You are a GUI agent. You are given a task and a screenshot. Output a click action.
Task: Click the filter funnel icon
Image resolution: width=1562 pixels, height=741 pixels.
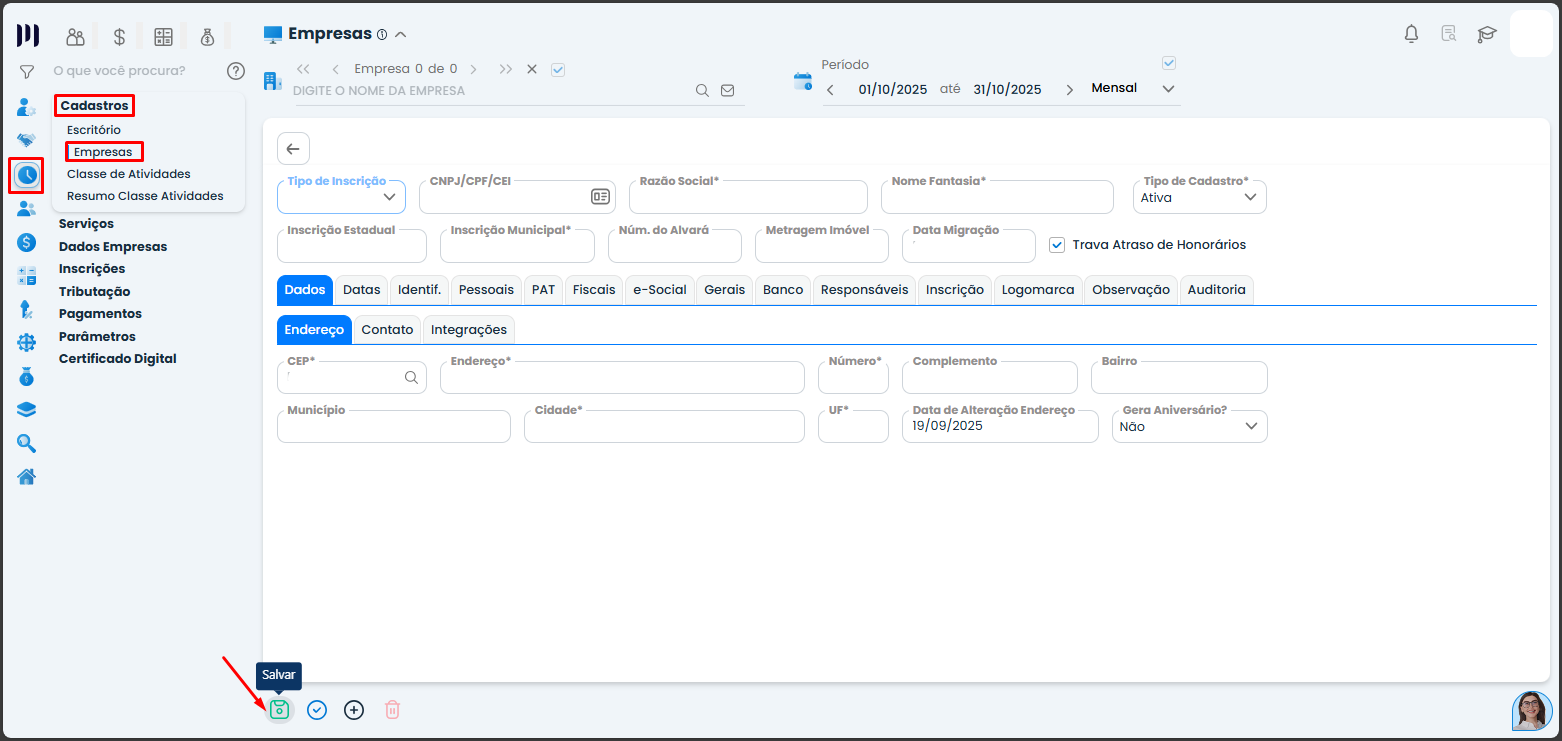tap(27, 71)
